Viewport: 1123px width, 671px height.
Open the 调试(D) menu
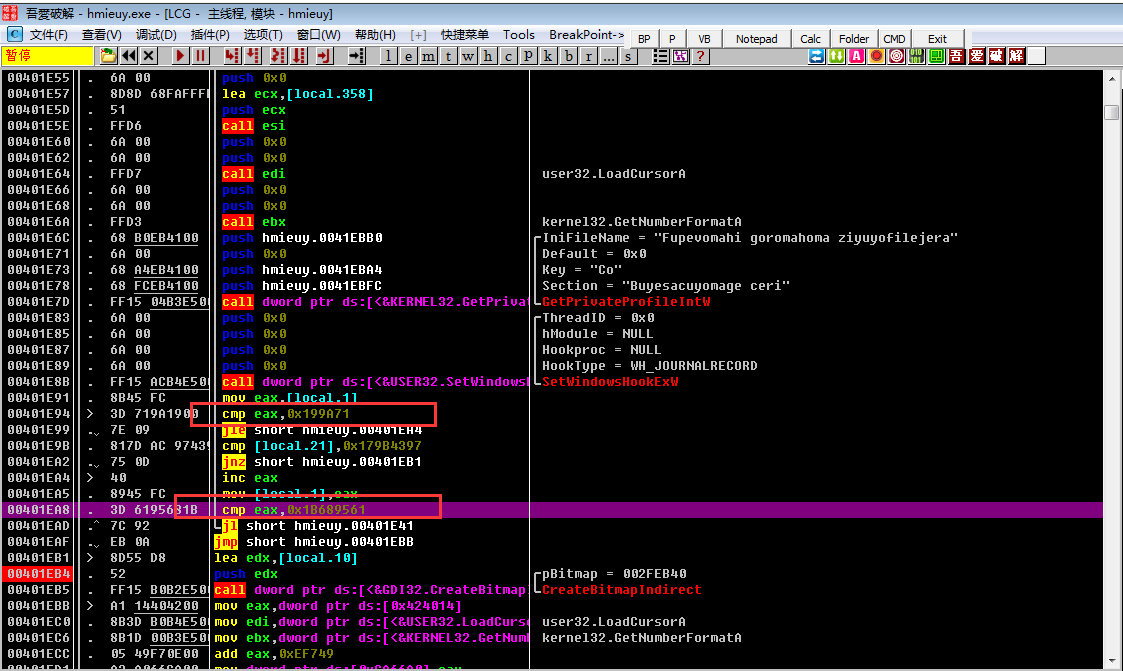pyautogui.click(x=156, y=35)
